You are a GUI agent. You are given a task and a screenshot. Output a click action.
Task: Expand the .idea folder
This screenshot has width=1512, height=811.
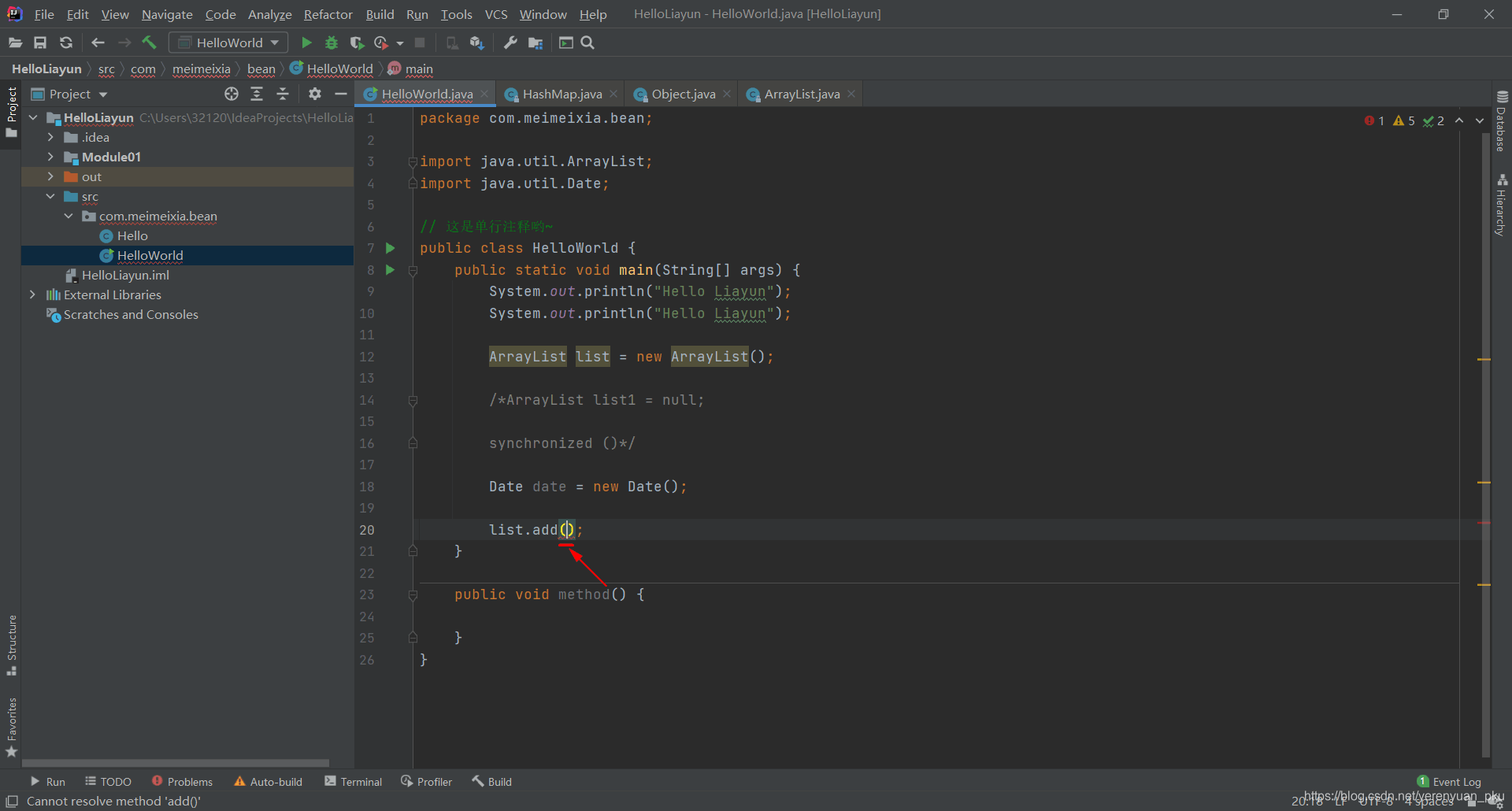pos(50,137)
